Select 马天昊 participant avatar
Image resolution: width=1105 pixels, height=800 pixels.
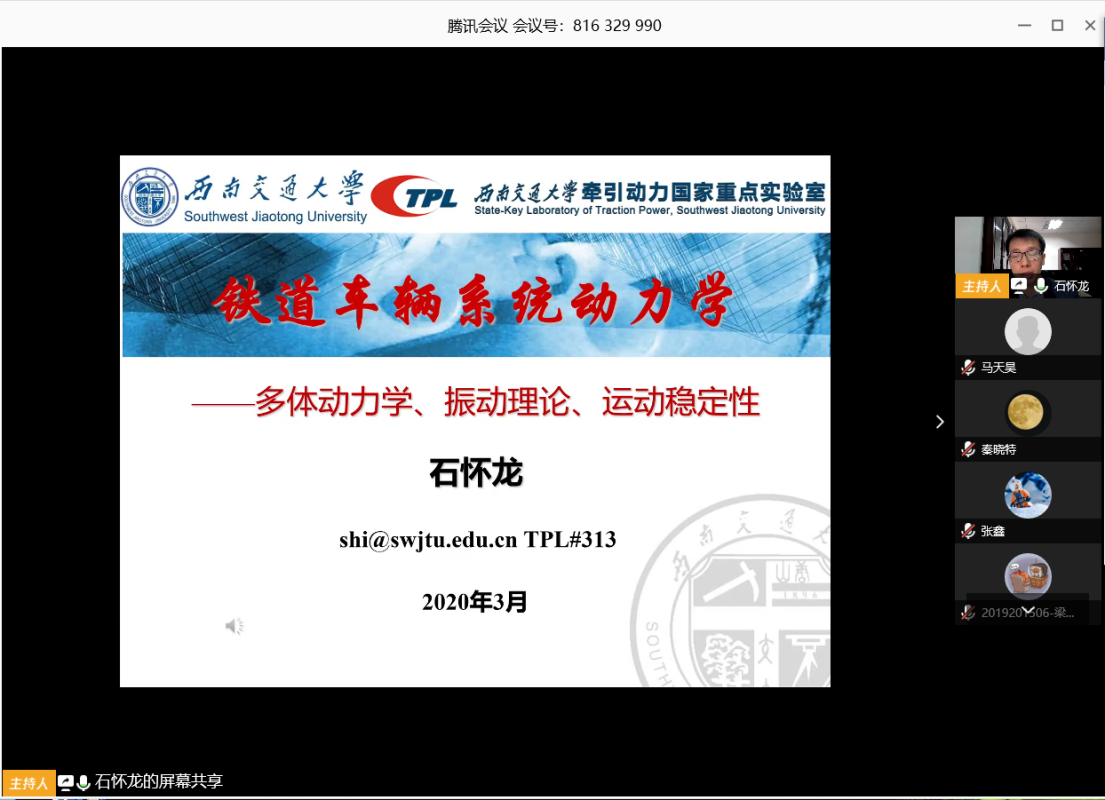1027,332
